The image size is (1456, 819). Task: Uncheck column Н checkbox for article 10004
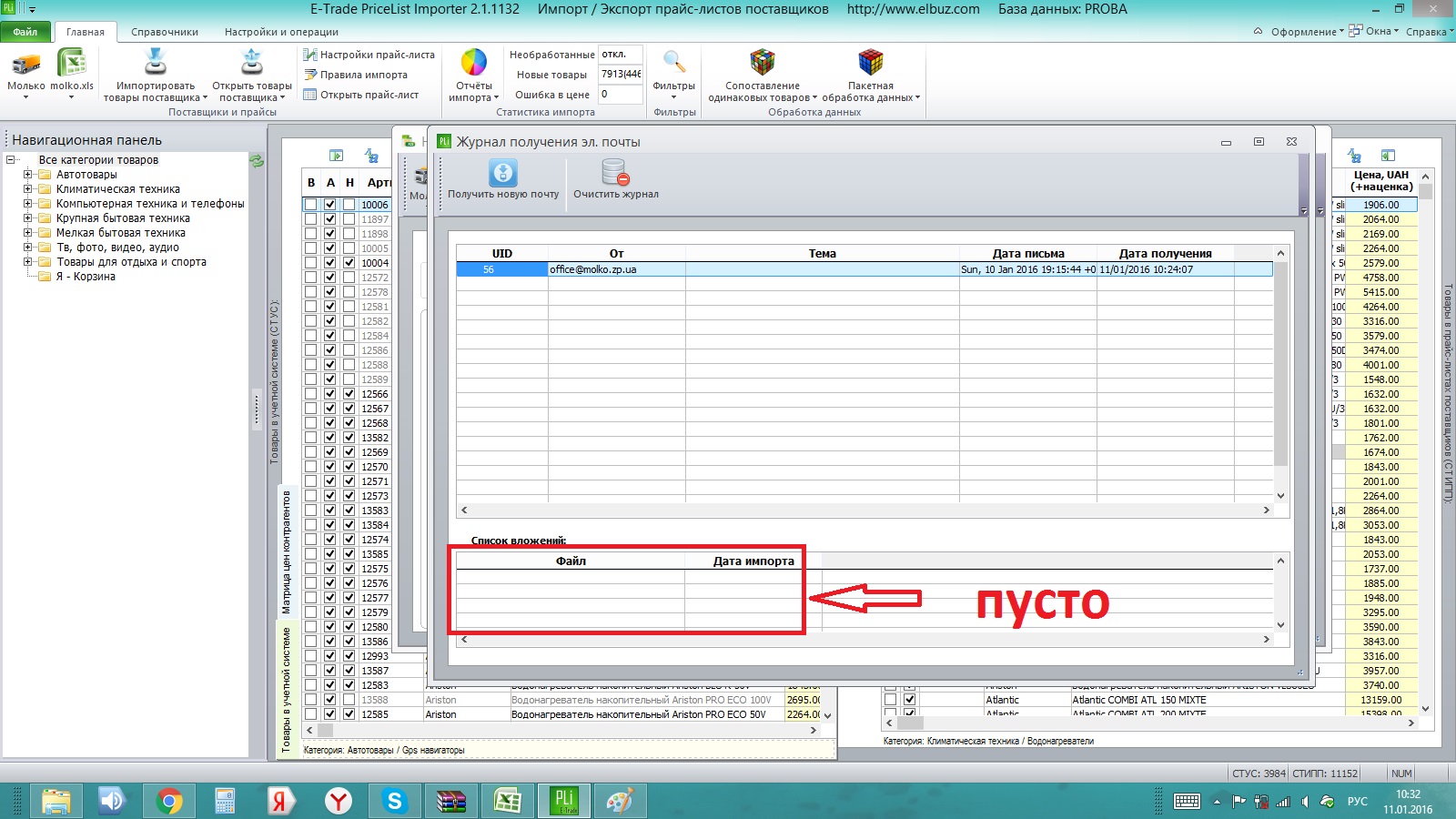[x=349, y=263]
